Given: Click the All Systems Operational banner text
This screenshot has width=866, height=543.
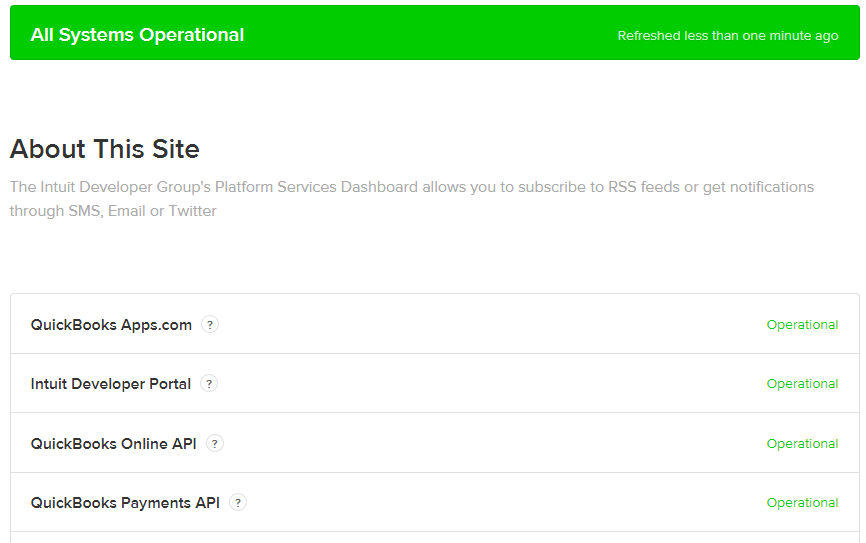Looking at the screenshot, I should 137,35.
